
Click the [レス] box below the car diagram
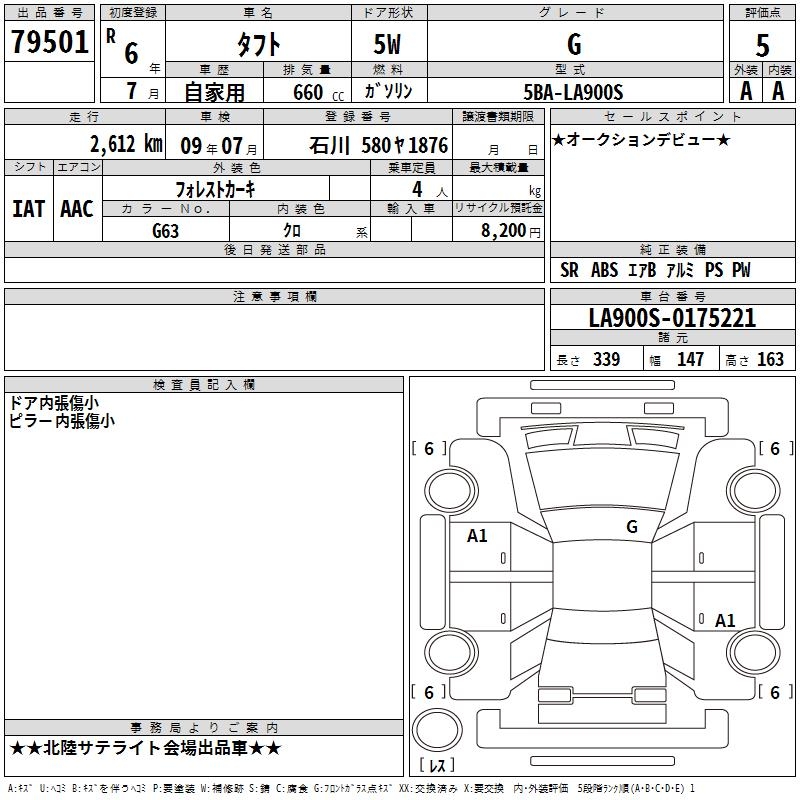pyautogui.click(x=436, y=766)
